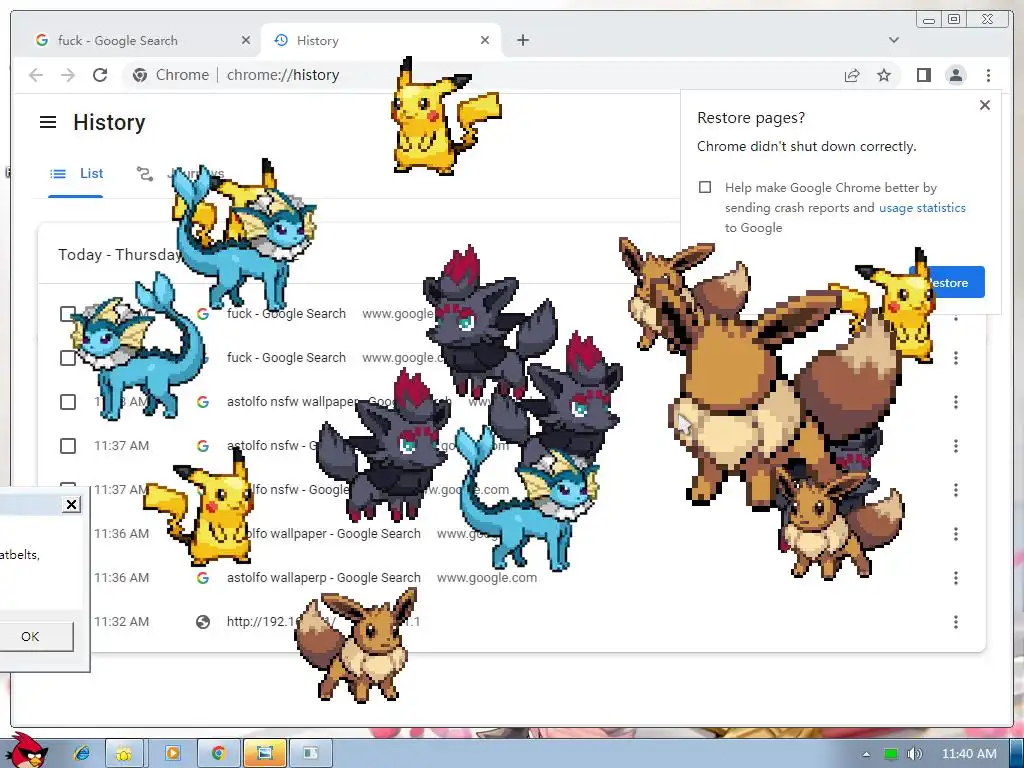Open more actions for the 11:32 AM row
This screenshot has height=768, width=1024.
[955, 622]
